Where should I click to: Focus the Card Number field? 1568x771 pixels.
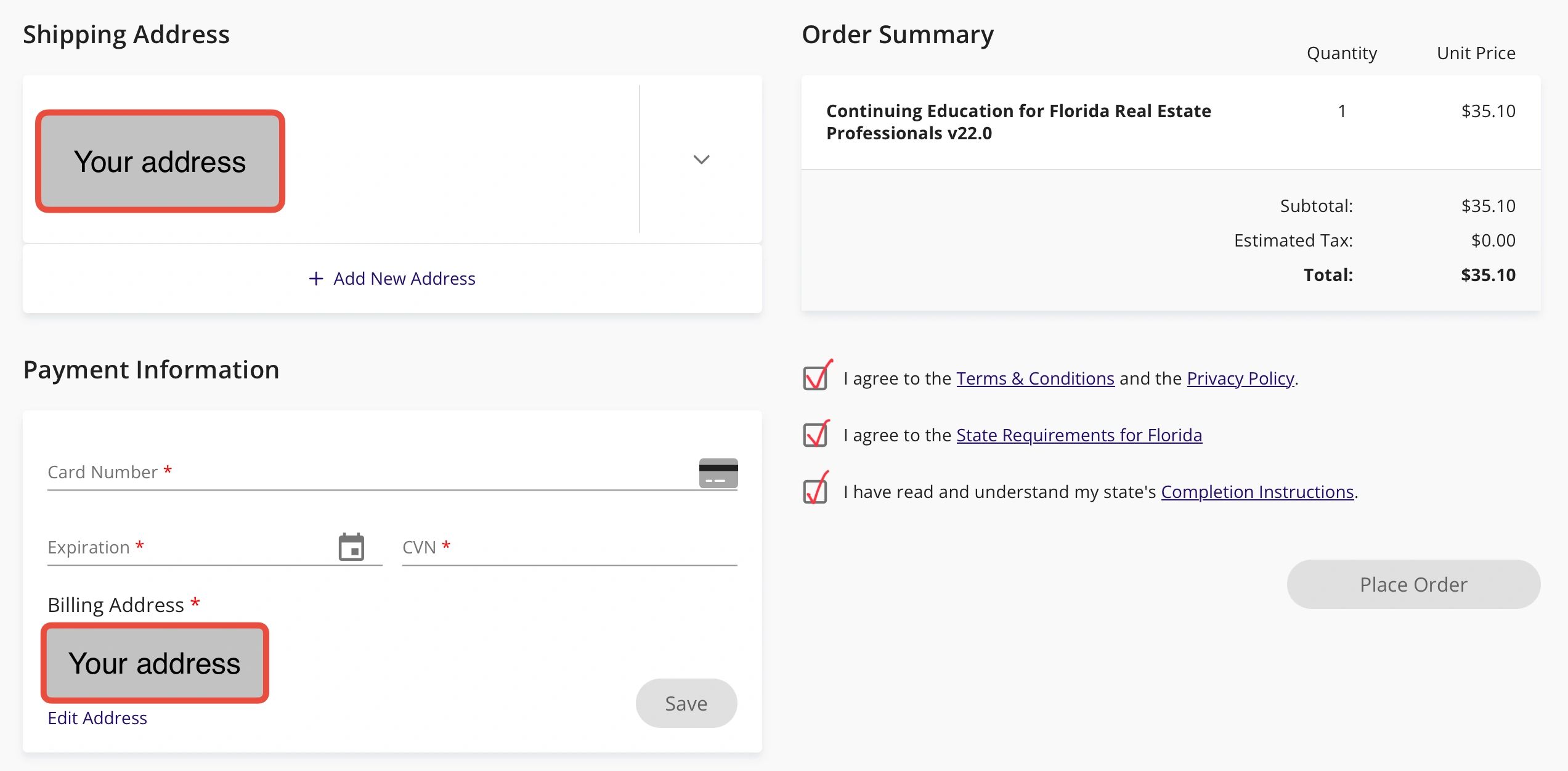coord(370,473)
